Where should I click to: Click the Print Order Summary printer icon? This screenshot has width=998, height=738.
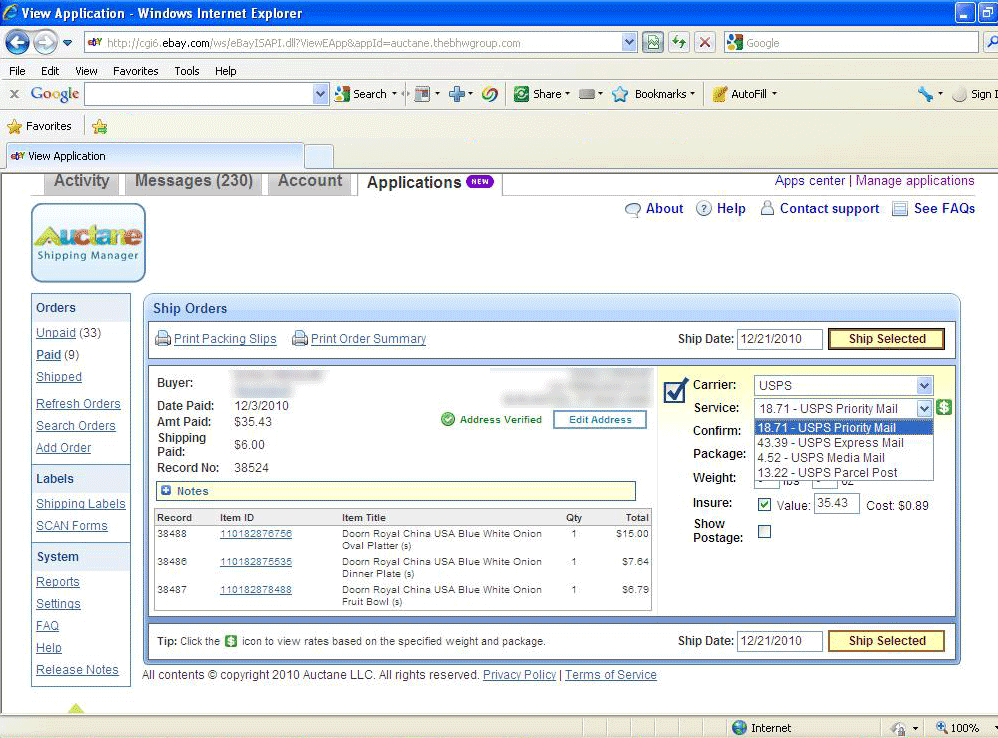(300, 338)
